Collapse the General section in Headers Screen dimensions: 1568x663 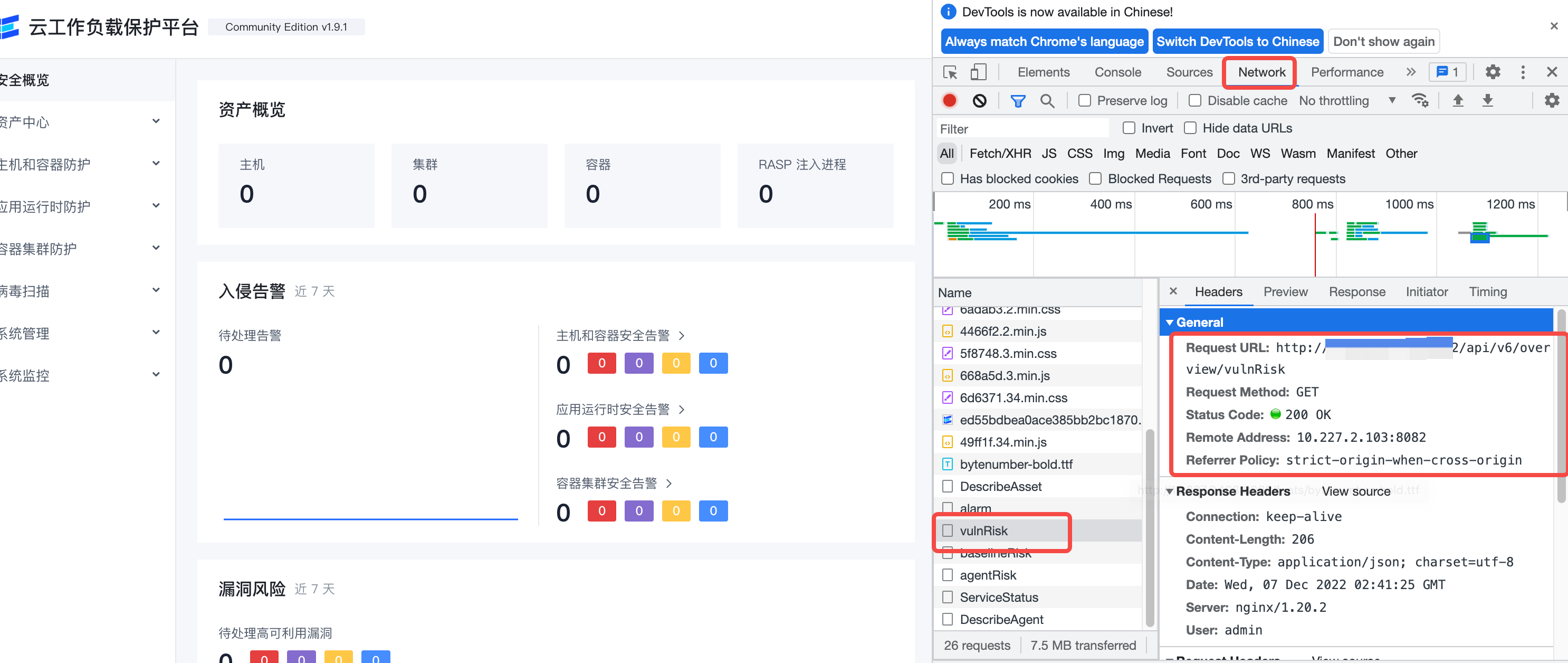(x=1170, y=322)
